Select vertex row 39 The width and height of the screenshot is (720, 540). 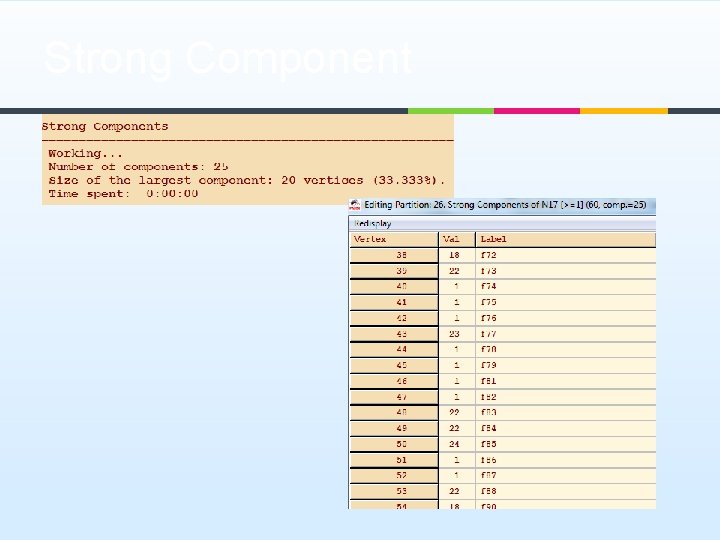394,271
